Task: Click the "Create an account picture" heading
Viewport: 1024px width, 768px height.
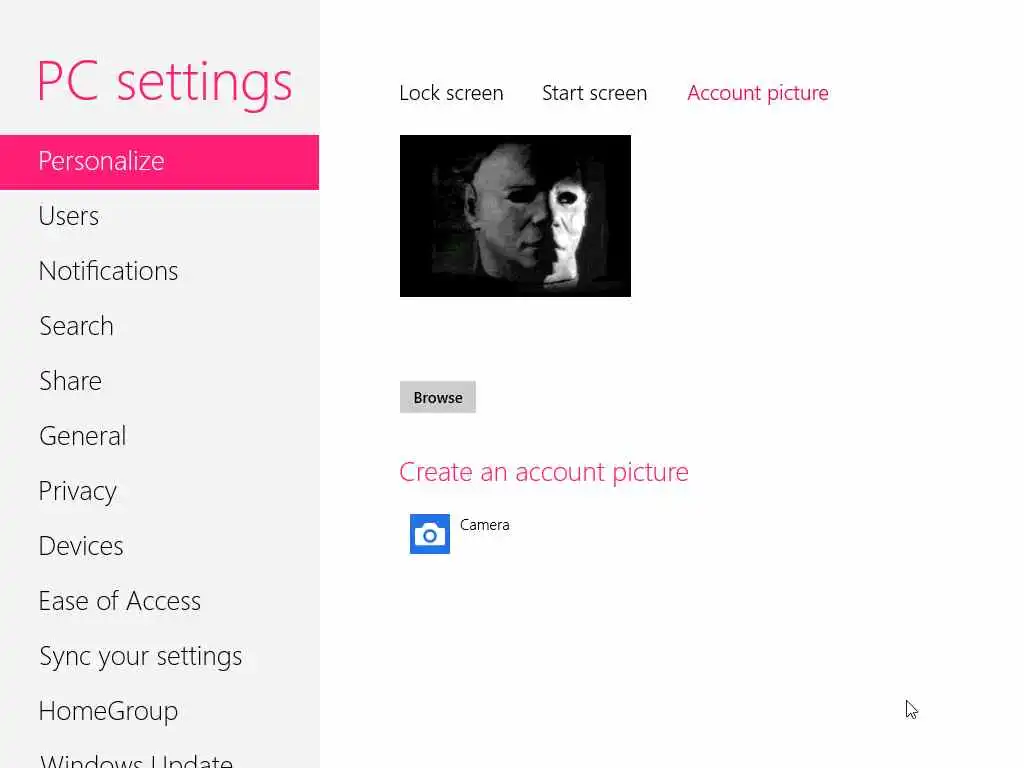Action: (x=543, y=472)
